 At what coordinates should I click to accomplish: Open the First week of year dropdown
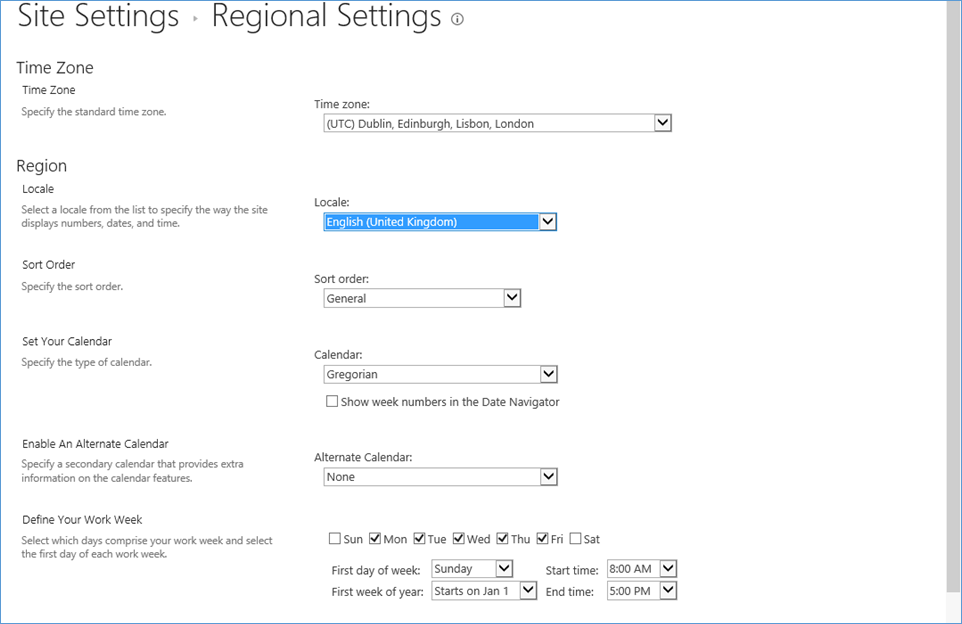click(x=528, y=590)
